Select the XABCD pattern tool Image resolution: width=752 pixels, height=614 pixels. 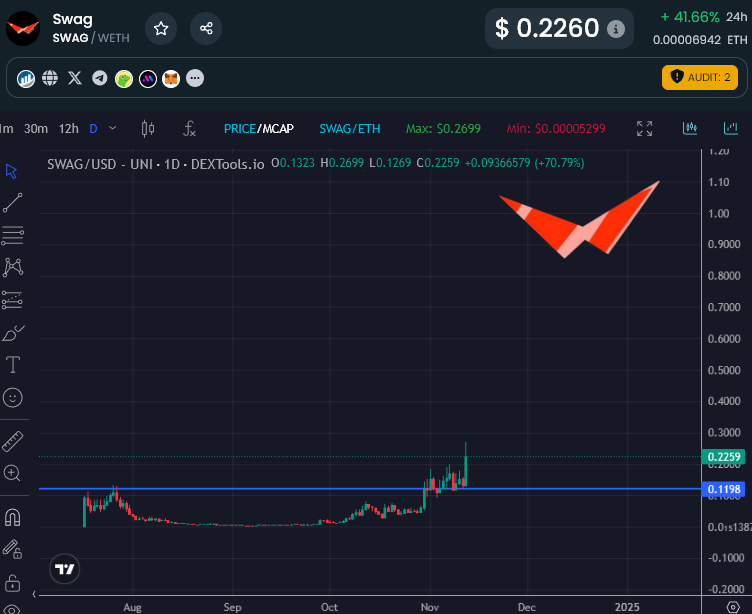click(x=13, y=267)
